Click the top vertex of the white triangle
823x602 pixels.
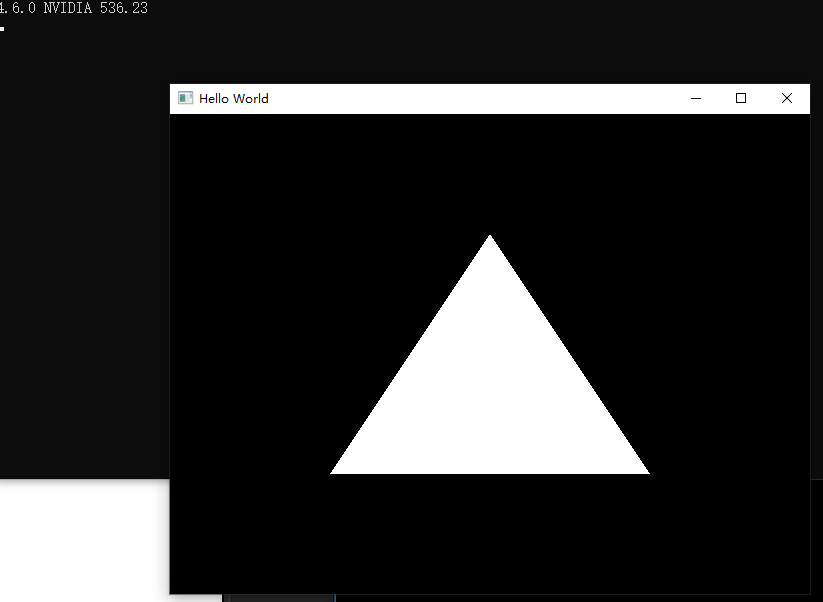point(489,239)
